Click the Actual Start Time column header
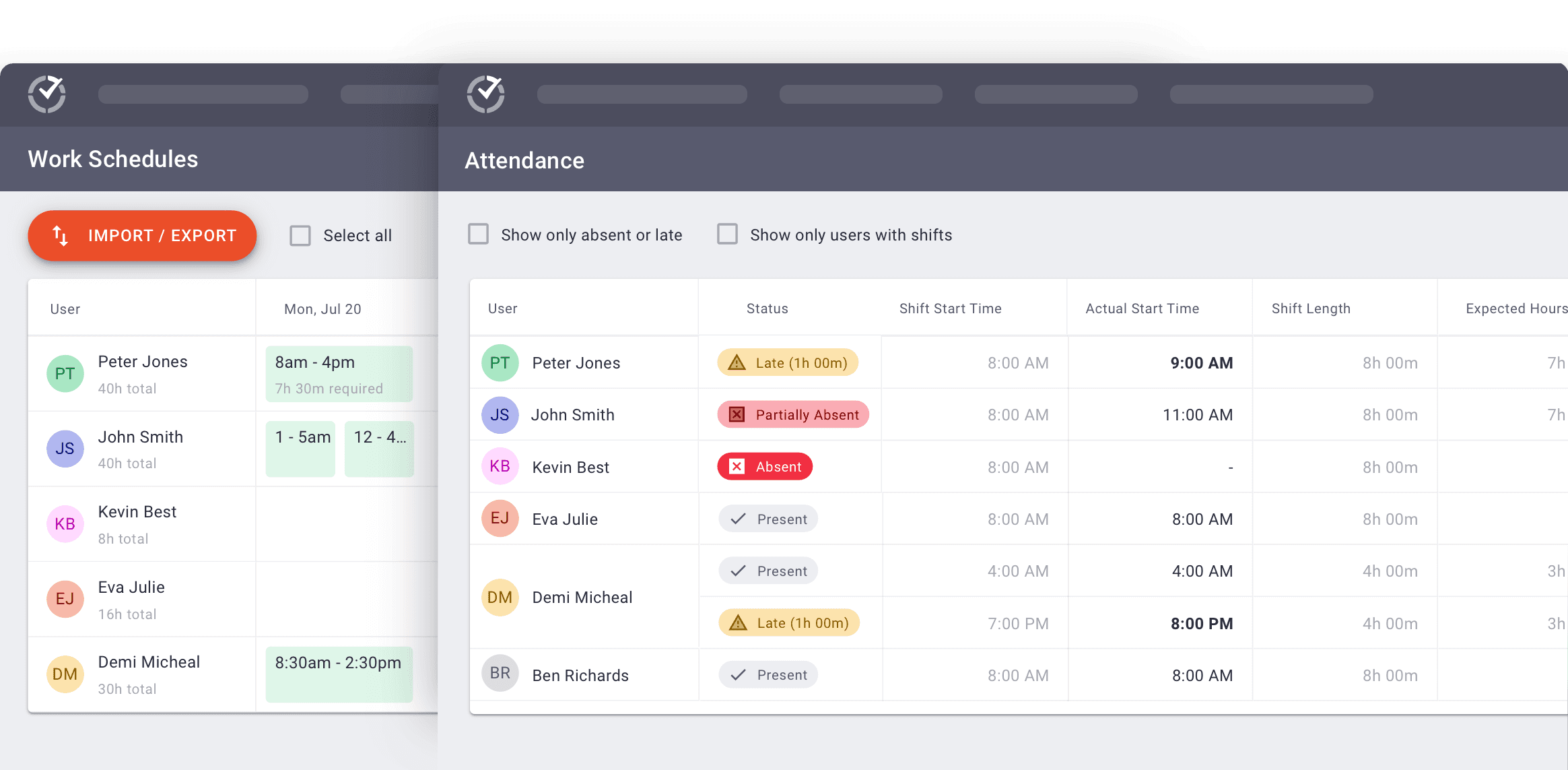 [x=1142, y=309]
